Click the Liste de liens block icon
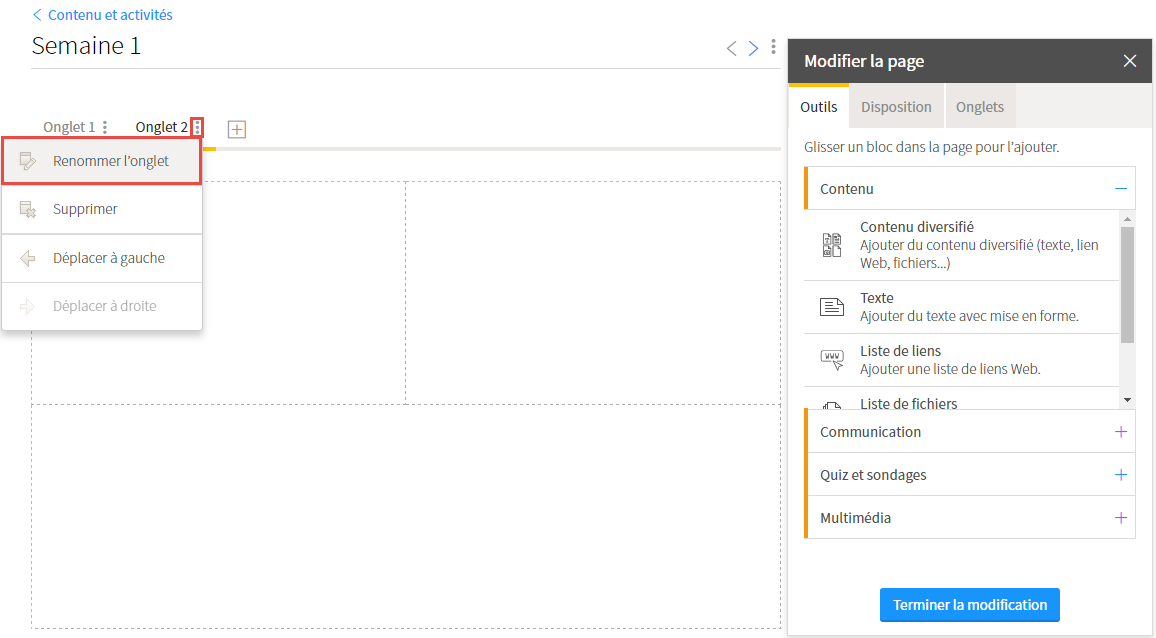The width and height of the screenshot is (1156, 638). pyautogui.click(x=832, y=360)
